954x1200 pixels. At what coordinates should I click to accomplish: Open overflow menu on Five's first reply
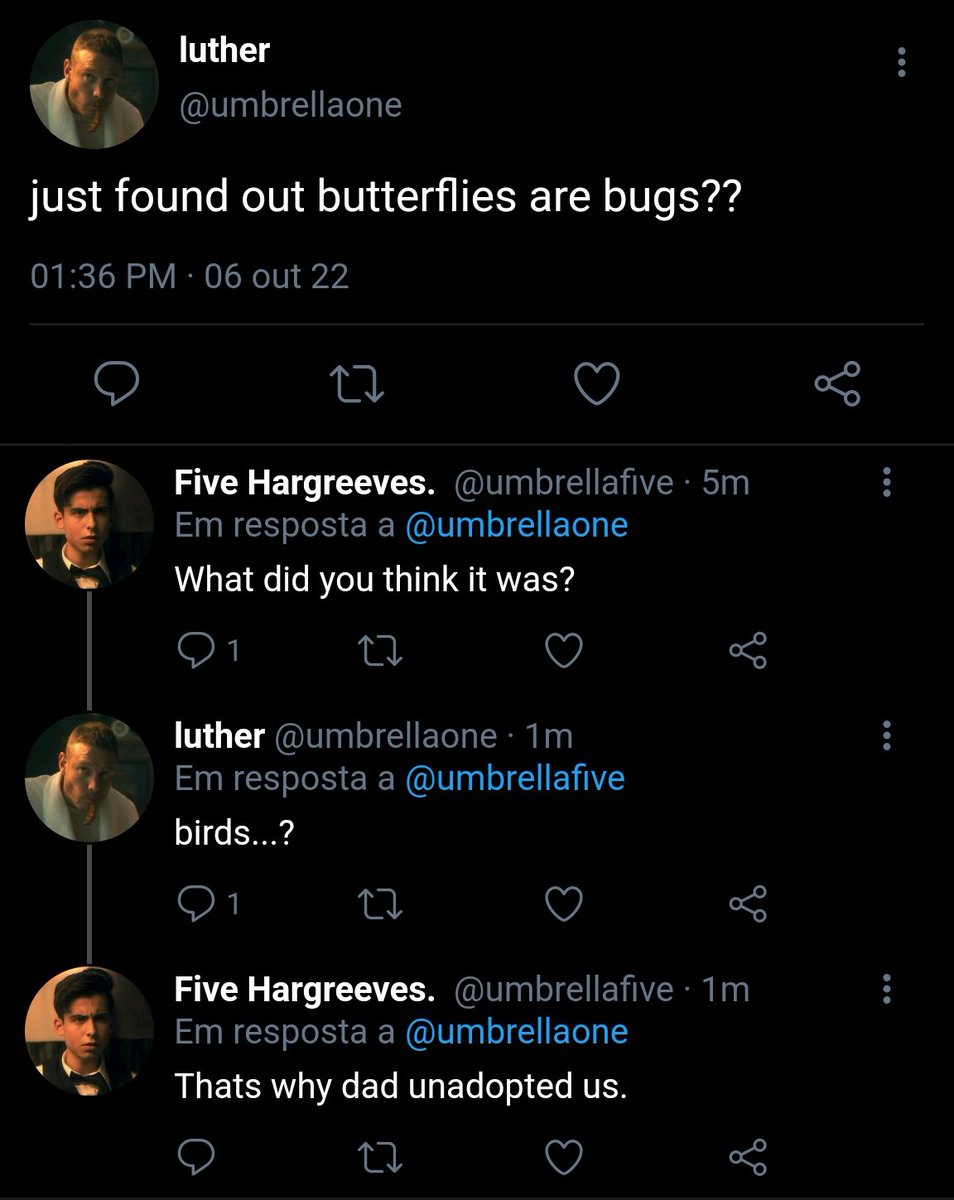point(885,484)
